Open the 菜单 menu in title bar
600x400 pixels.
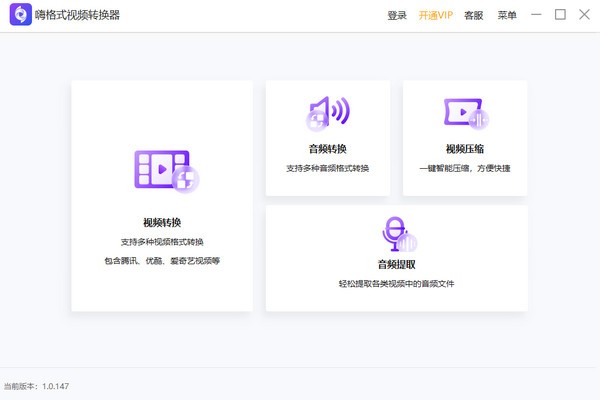click(507, 15)
